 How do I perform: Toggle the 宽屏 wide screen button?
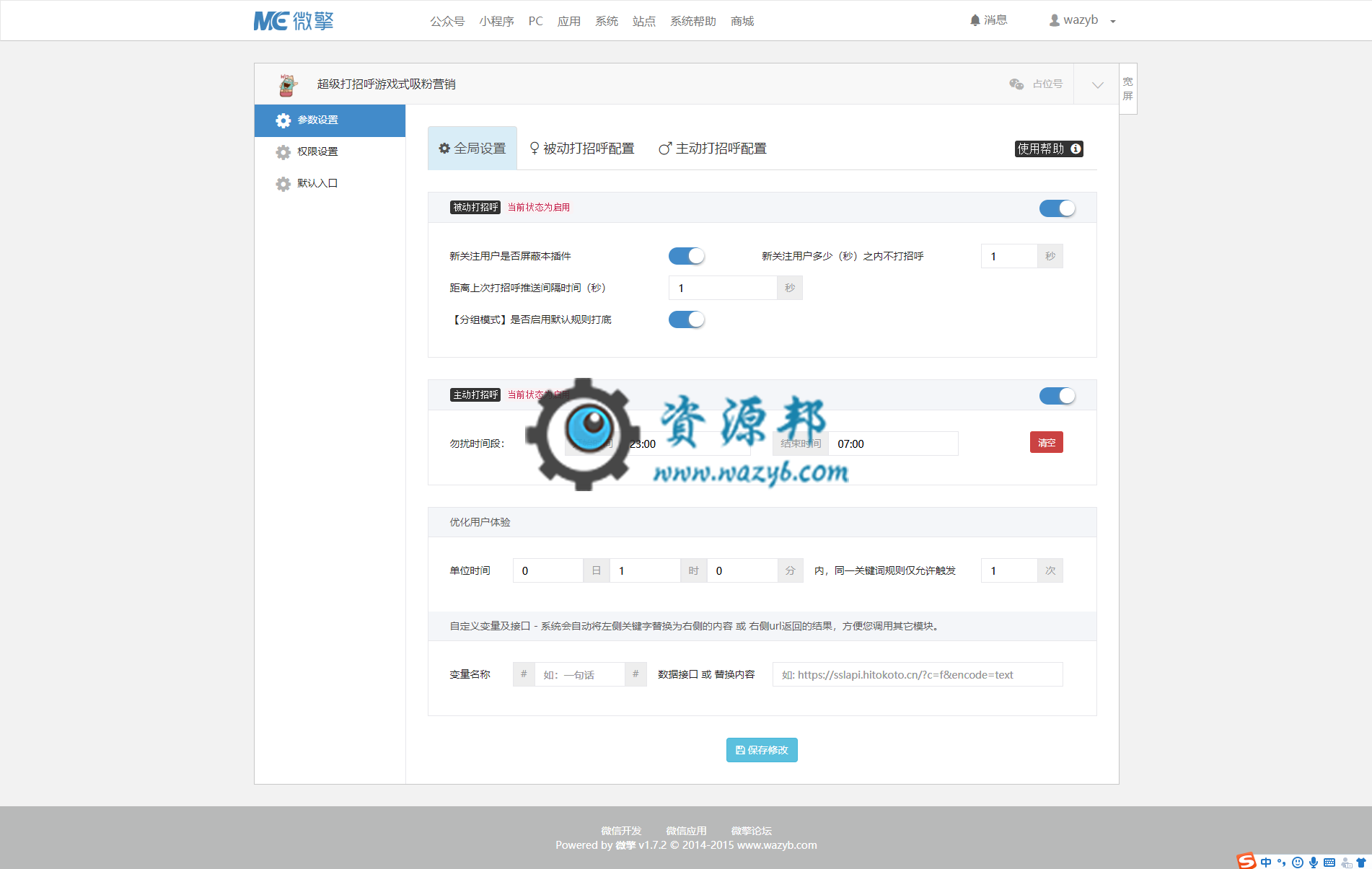[x=1128, y=89]
